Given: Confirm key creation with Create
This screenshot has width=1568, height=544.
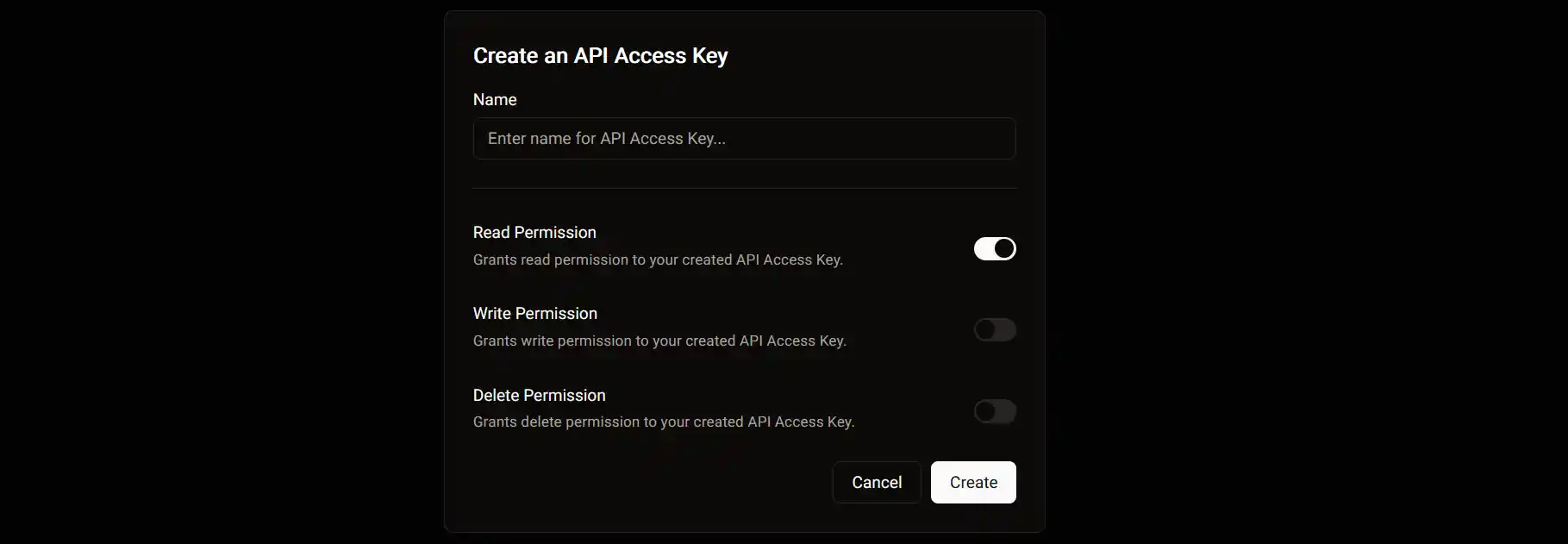Looking at the screenshot, I should [972, 482].
